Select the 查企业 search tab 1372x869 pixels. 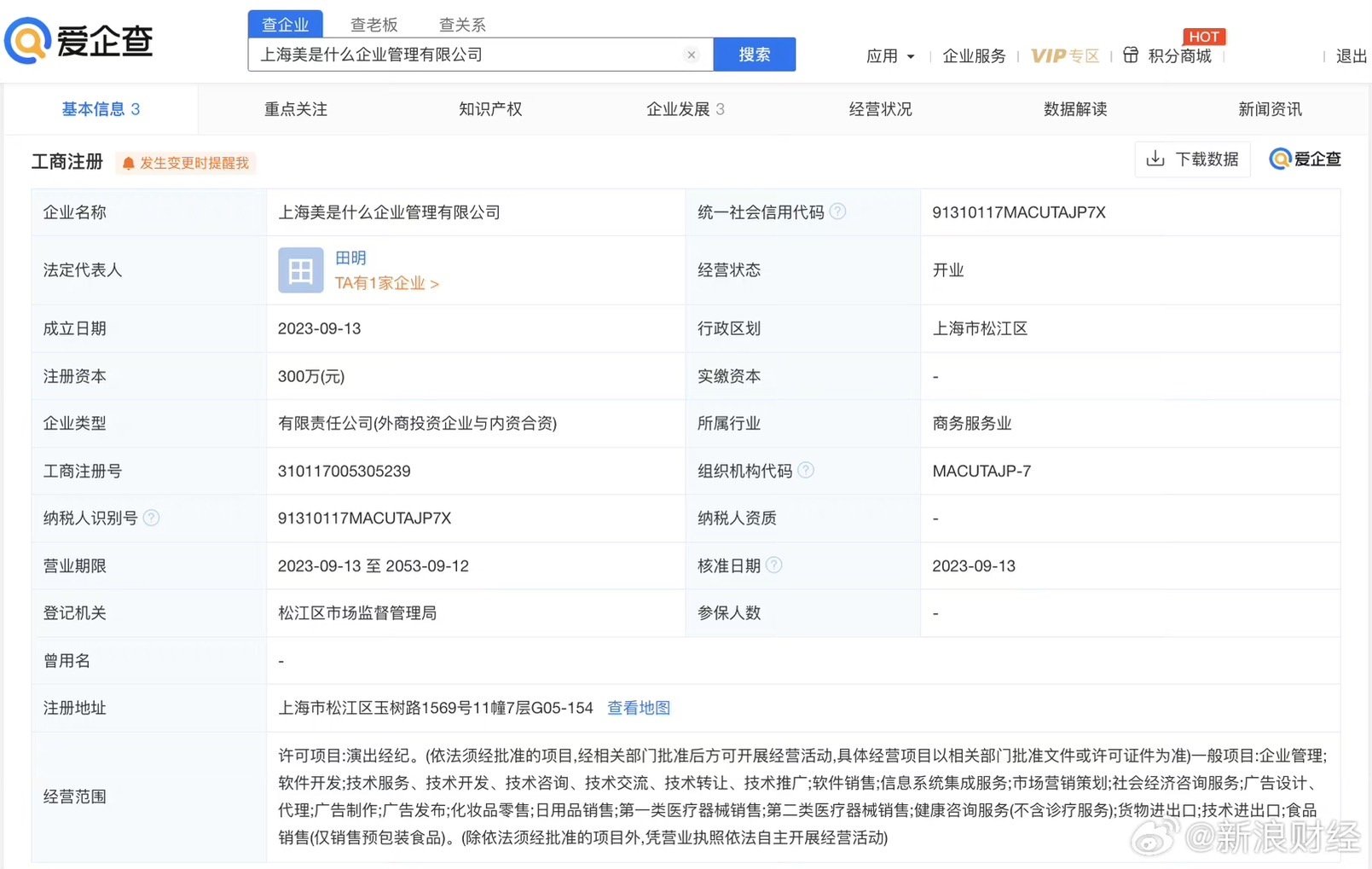(286, 24)
